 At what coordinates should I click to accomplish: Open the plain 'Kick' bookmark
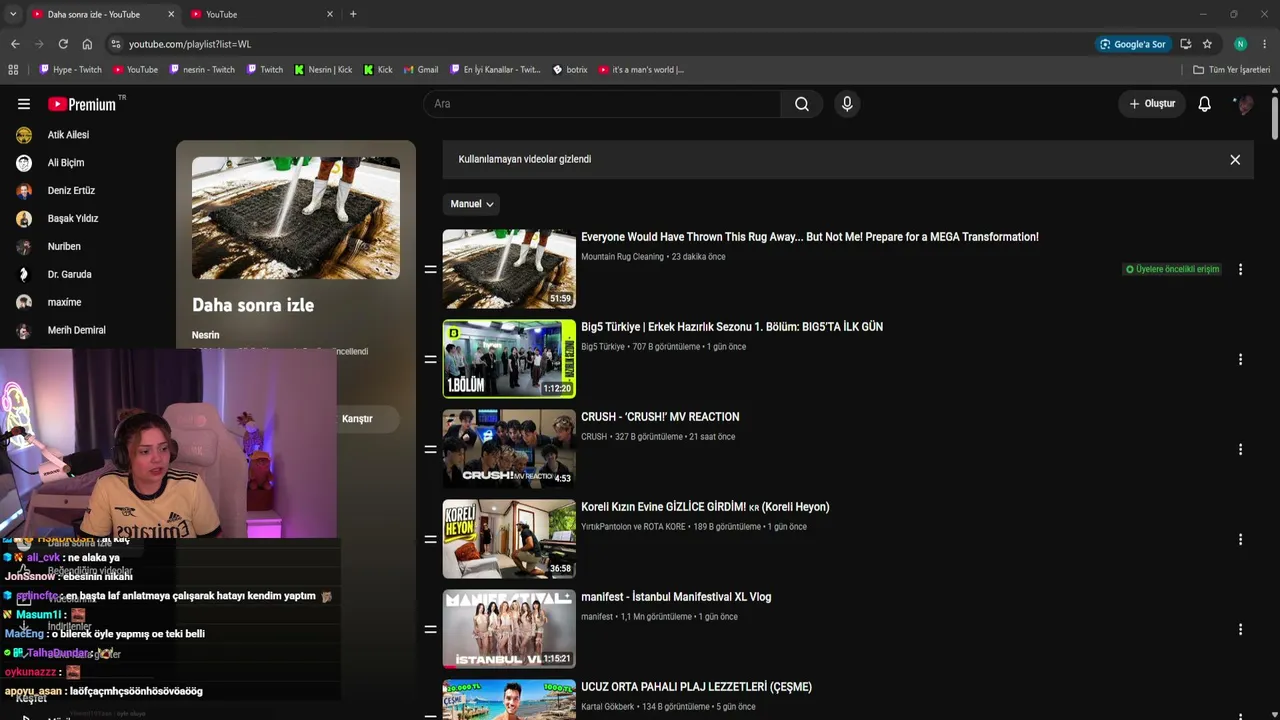(377, 70)
